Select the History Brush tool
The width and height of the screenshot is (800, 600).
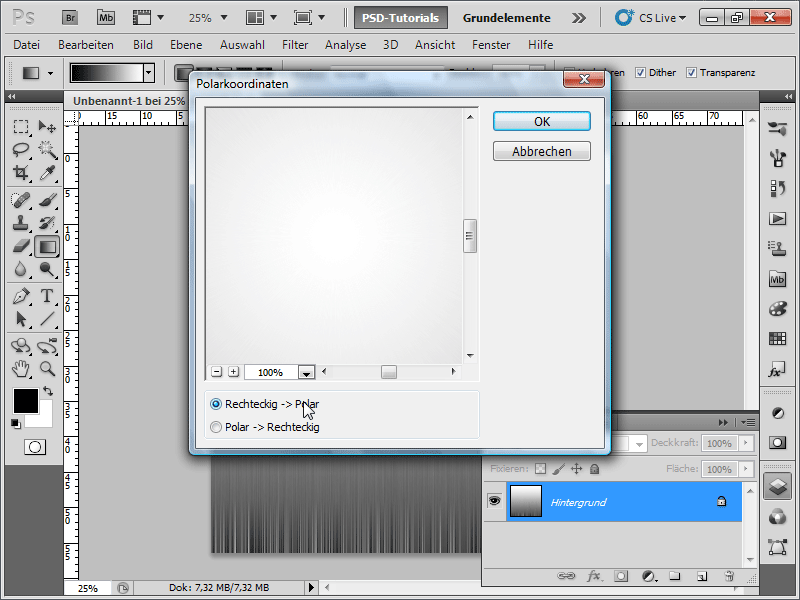point(47,223)
